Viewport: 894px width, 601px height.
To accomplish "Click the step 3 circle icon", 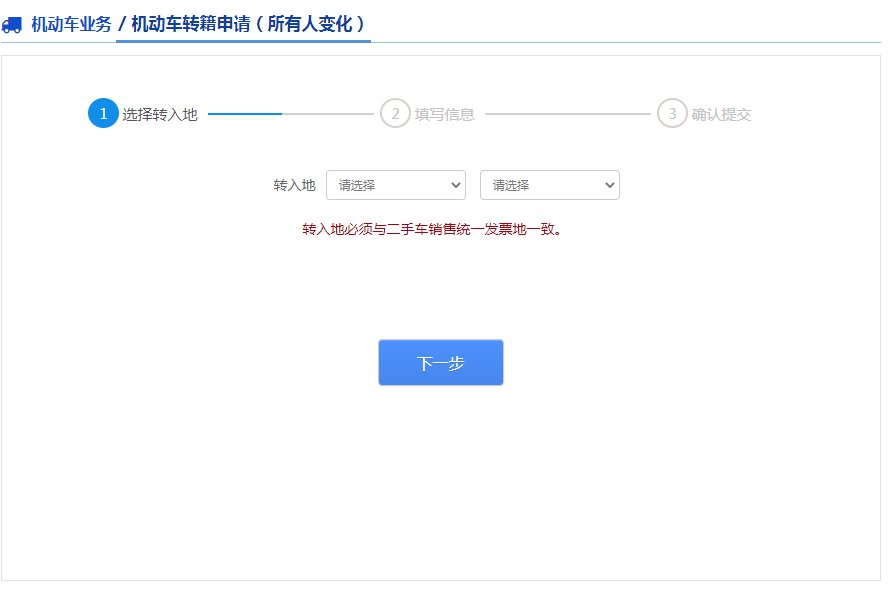I will (x=672, y=113).
